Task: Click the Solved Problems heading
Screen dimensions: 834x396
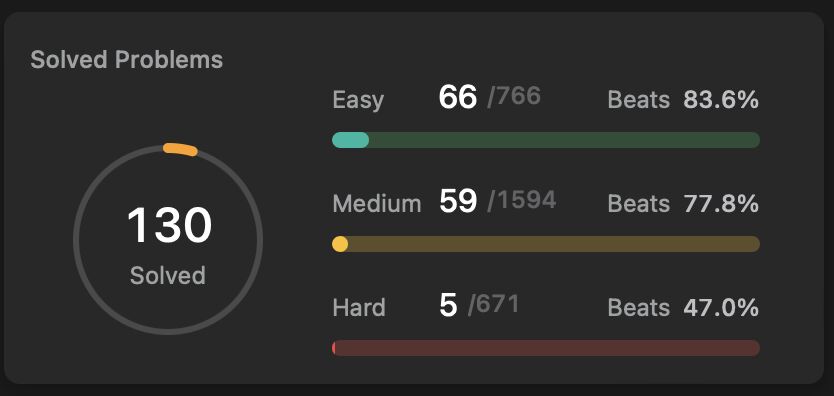Action: point(127,60)
